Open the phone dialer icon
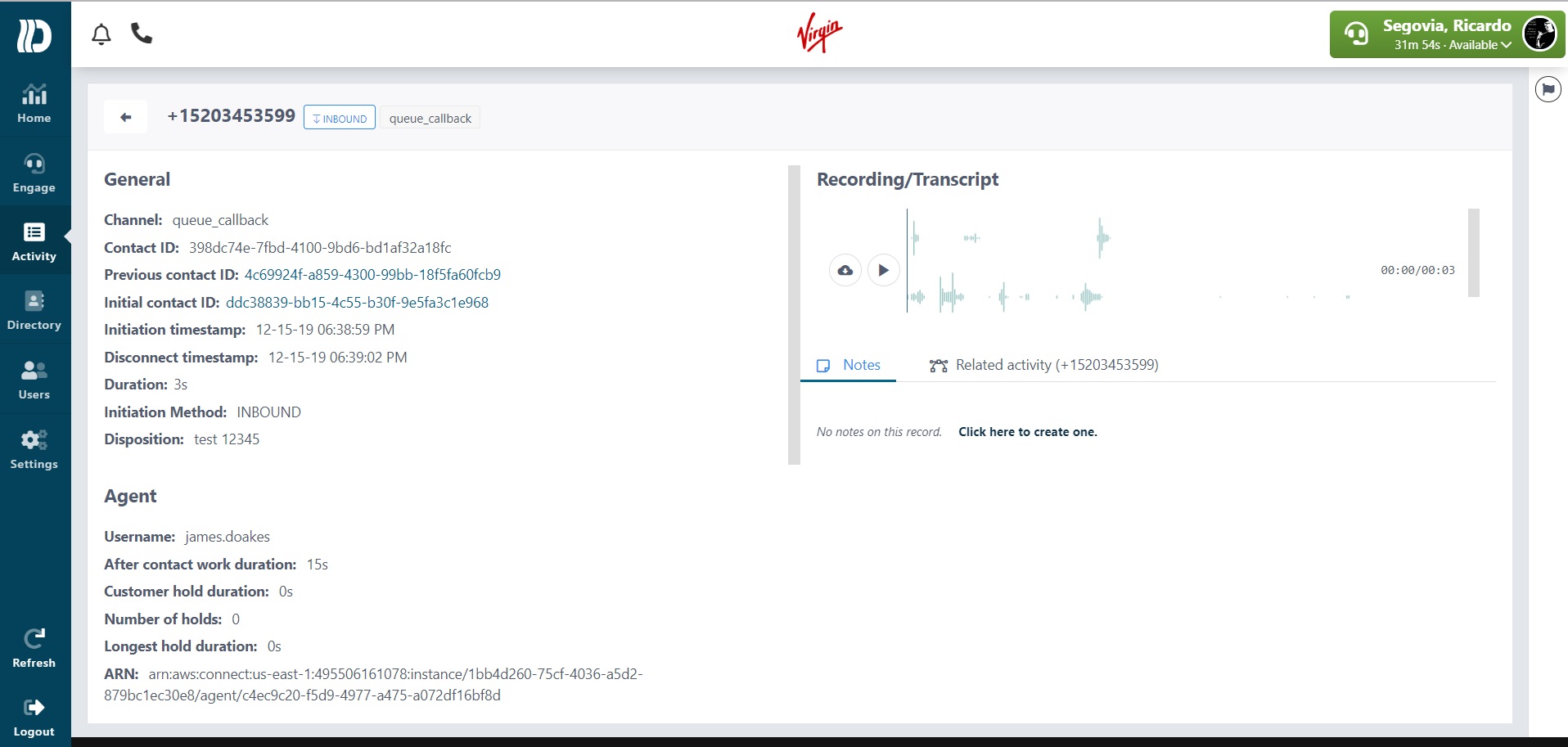The image size is (1568, 747). pos(142,34)
